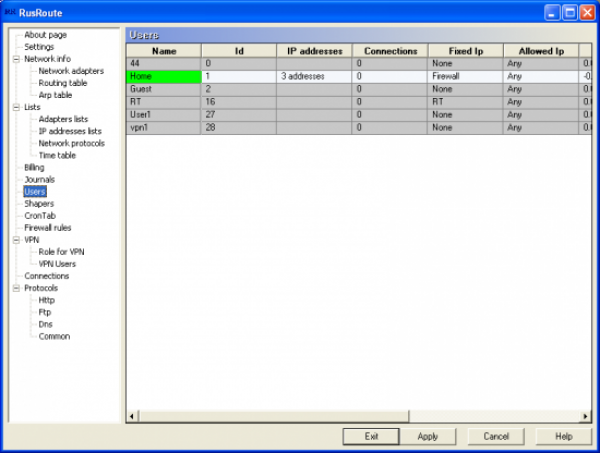
Task: Sort by Fixed Ip column header
Action: coord(466,51)
